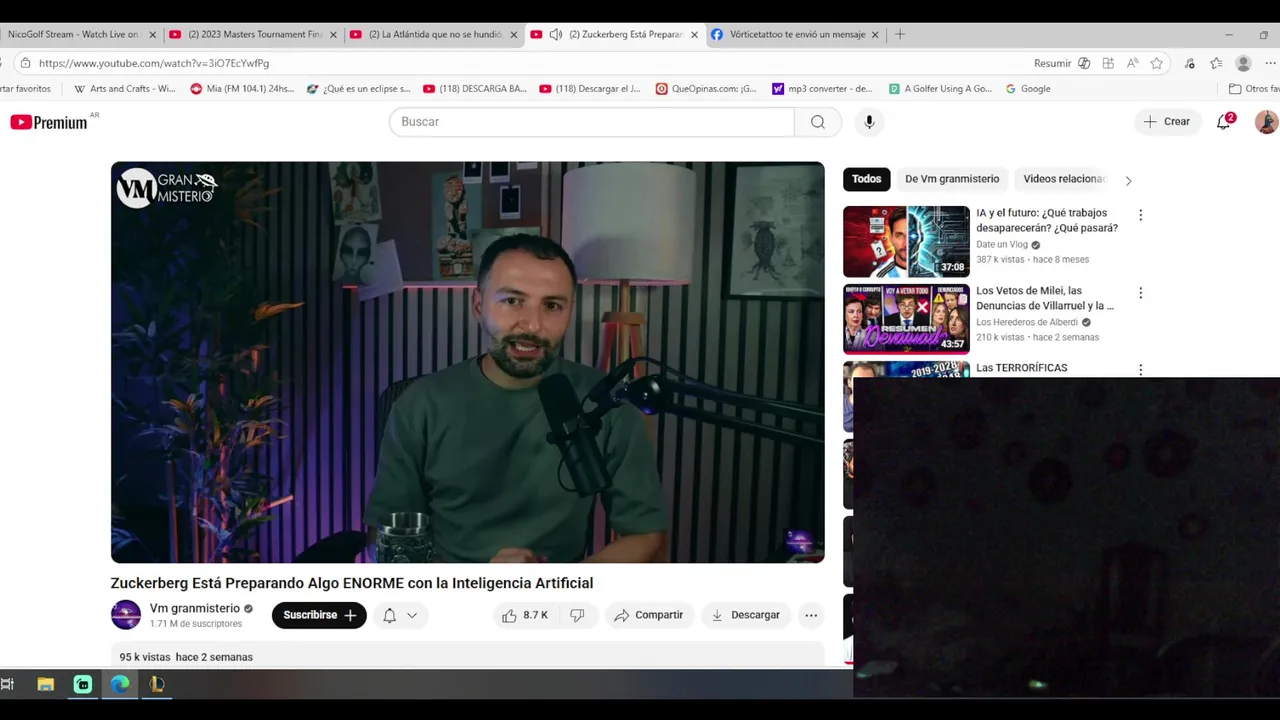Open the Edge profile icon

(x=1244, y=63)
